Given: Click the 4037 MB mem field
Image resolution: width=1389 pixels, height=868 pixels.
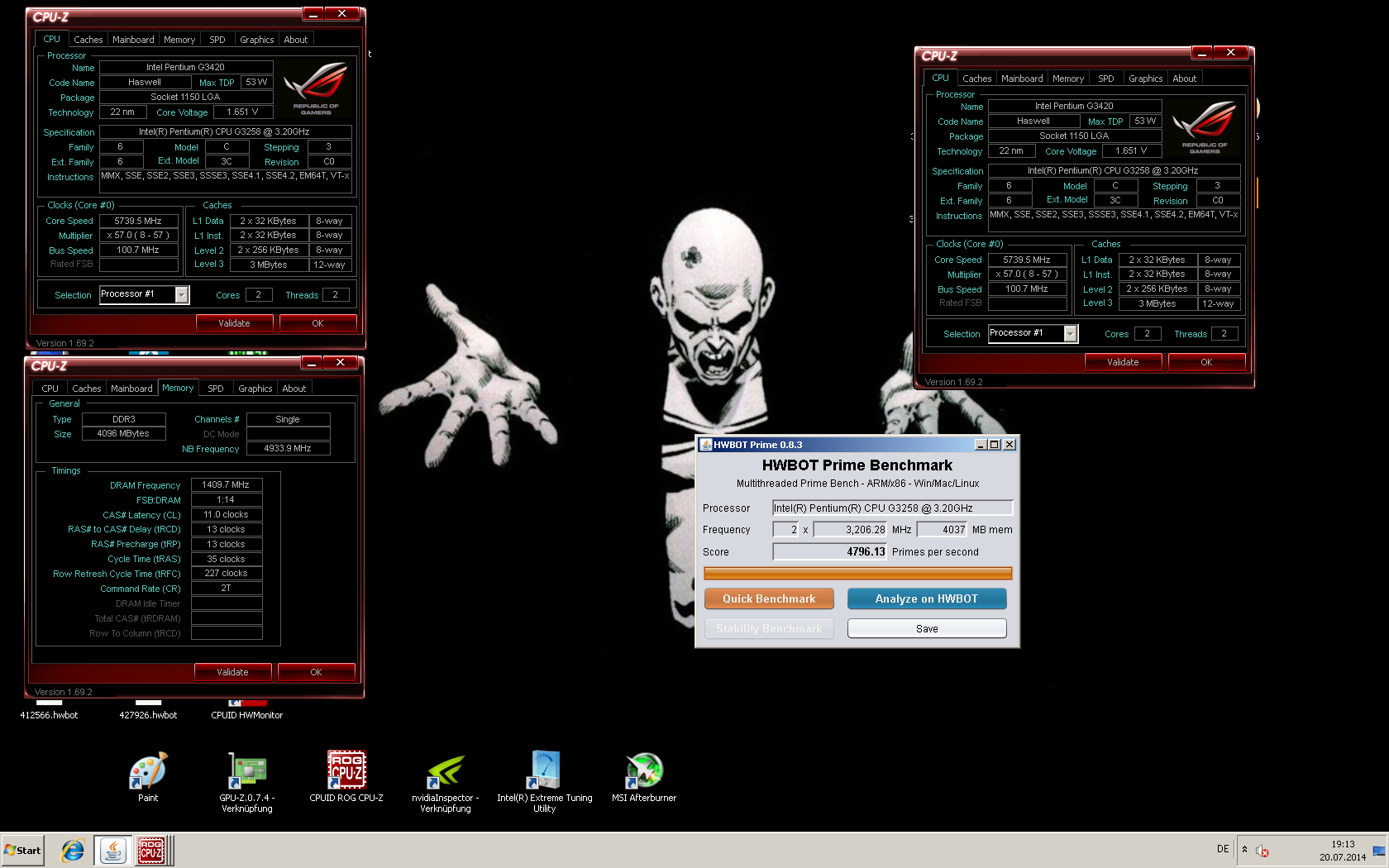Looking at the screenshot, I should click(943, 530).
